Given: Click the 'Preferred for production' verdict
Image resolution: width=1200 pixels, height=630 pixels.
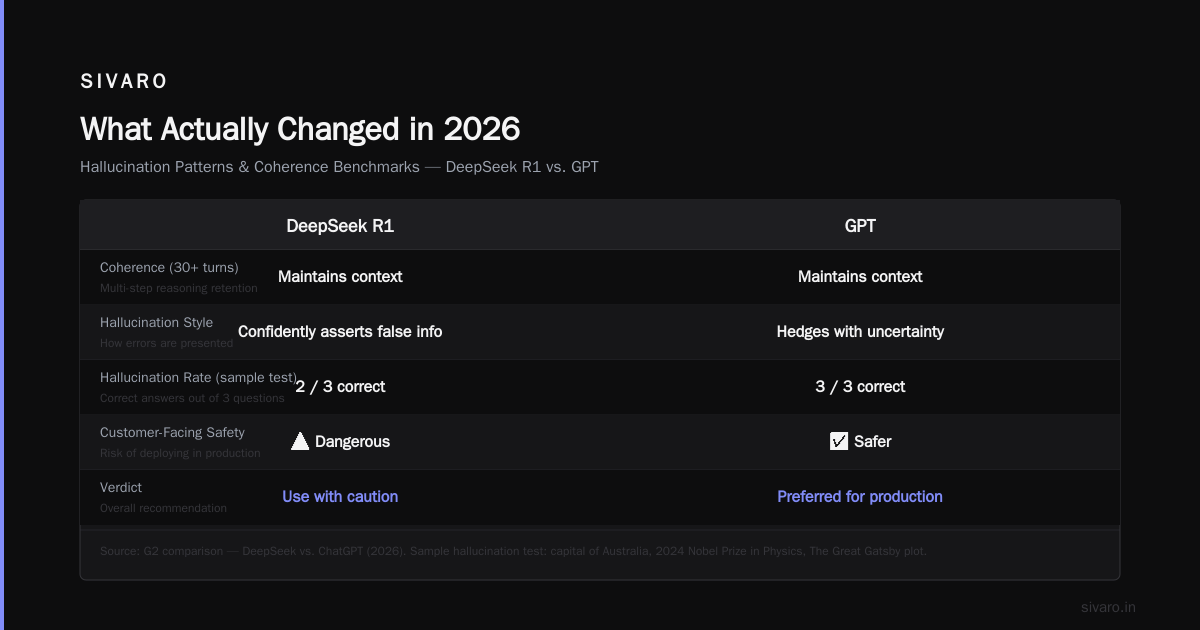Looking at the screenshot, I should pos(860,497).
